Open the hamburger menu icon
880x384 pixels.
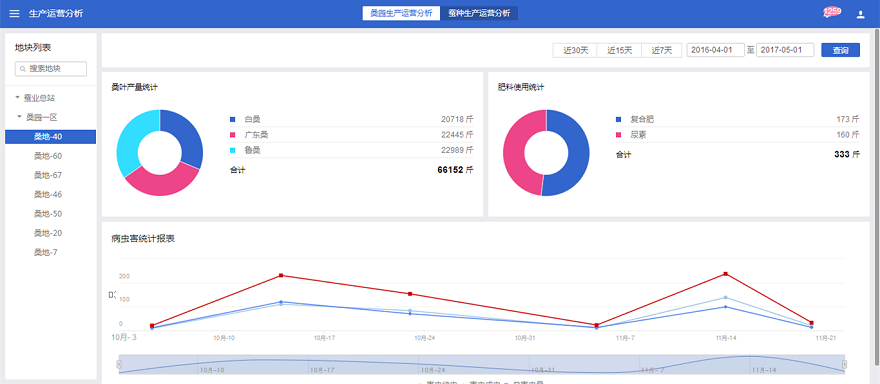pos(15,13)
